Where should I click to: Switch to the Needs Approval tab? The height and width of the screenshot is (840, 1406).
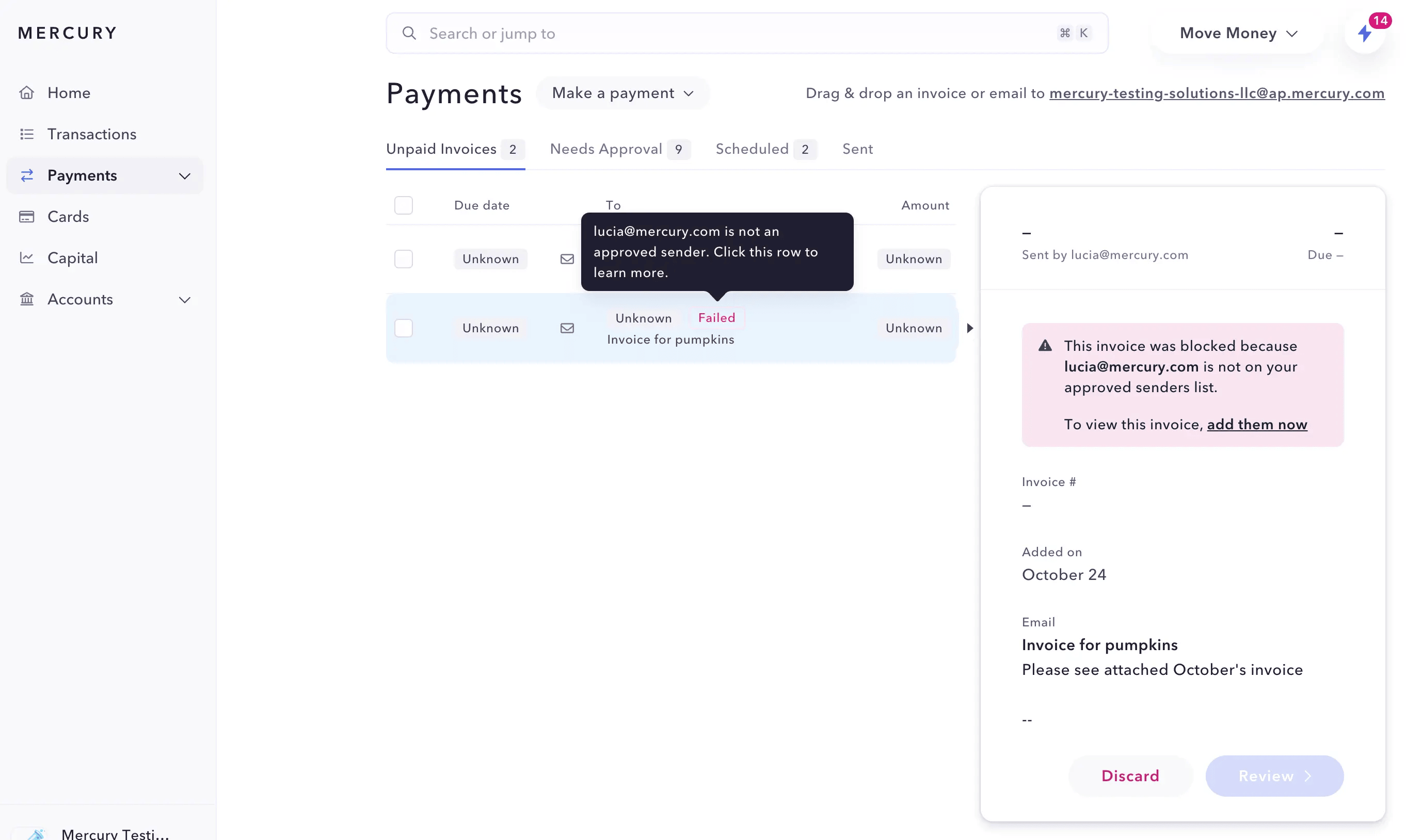(620, 149)
